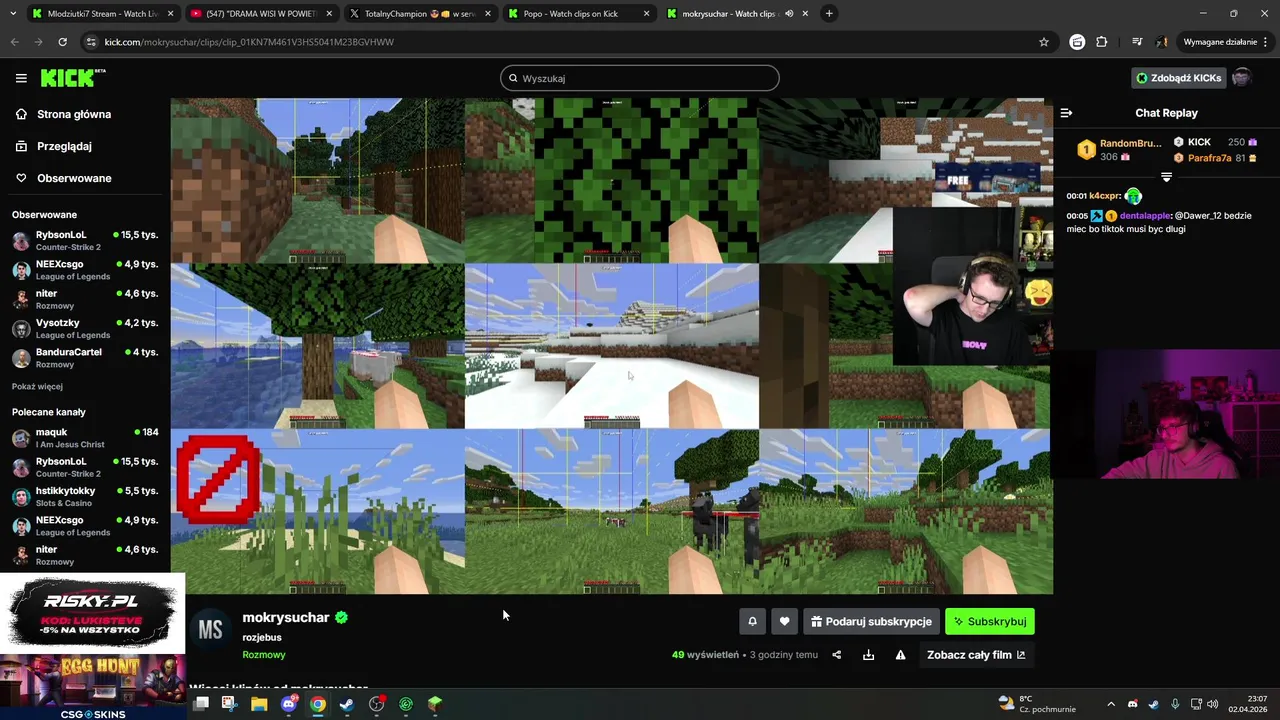
Task: Click Zobacz cały film link
Action: pyautogui.click(x=976, y=655)
